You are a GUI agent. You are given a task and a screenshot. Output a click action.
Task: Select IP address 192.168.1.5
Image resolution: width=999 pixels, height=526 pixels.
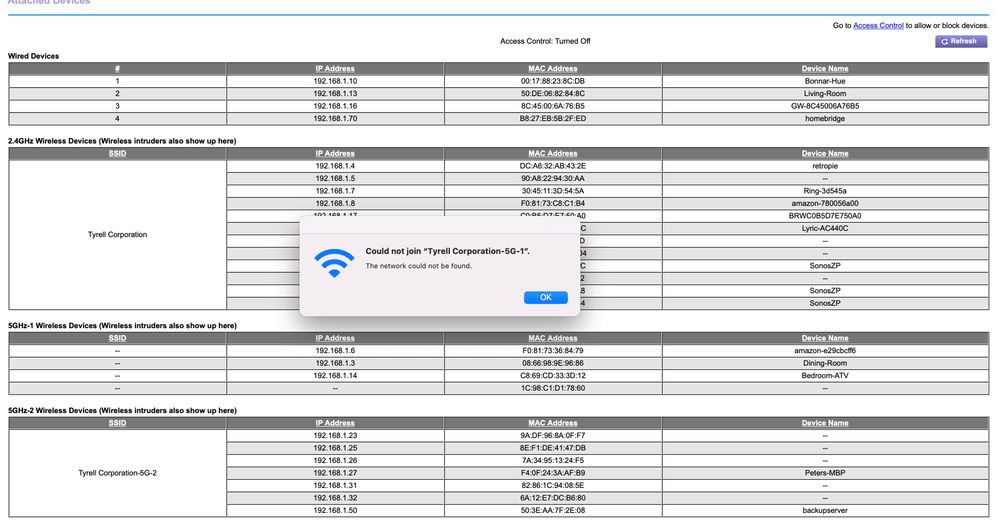tap(334, 178)
